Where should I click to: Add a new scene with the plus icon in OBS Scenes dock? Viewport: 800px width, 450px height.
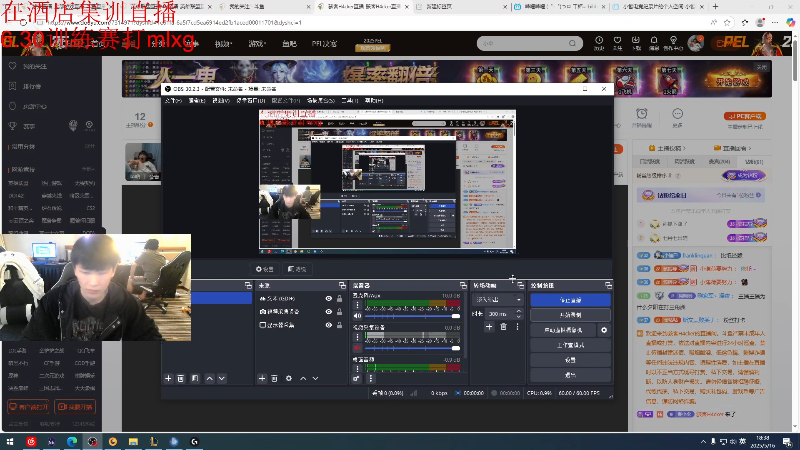click(168, 379)
